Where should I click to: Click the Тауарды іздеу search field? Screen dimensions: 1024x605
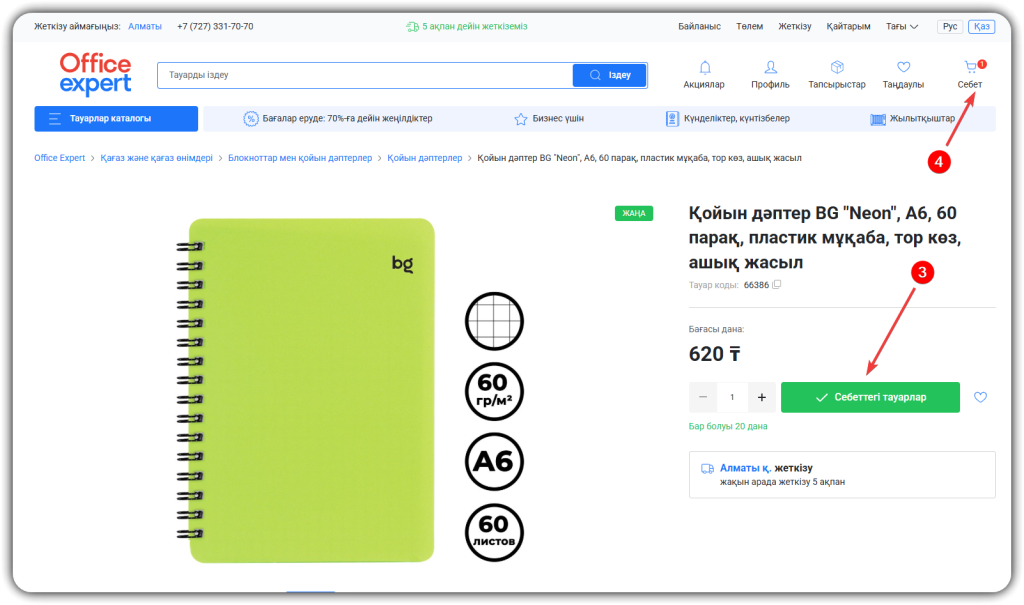[x=364, y=75]
